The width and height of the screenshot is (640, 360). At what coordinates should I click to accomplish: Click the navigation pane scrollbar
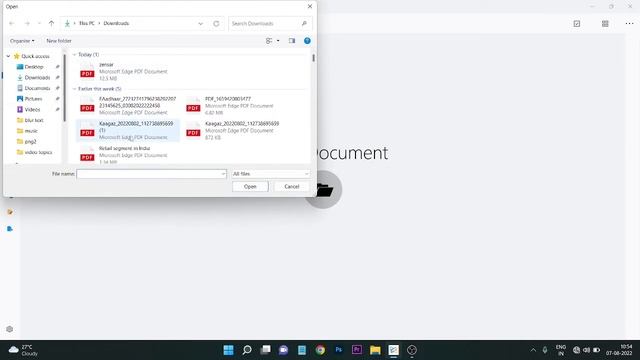tap(64, 88)
